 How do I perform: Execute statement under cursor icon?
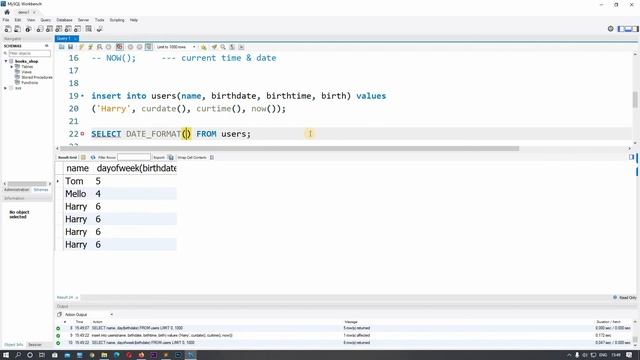[x=90, y=47]
